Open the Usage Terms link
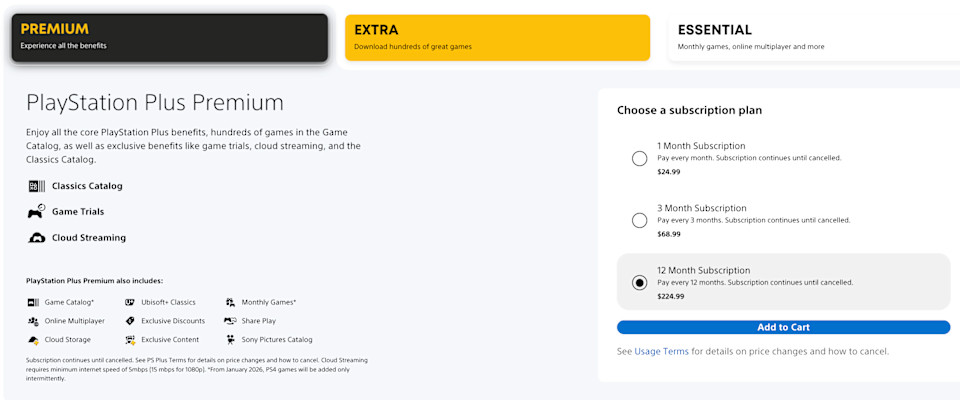This screenshot has height=400, width=960. tap(661, 352)
